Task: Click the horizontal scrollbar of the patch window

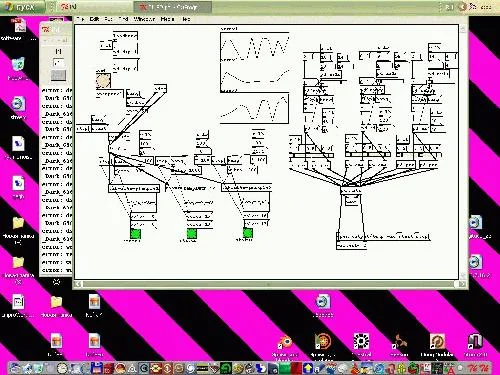Action: [x=268, y=284]
